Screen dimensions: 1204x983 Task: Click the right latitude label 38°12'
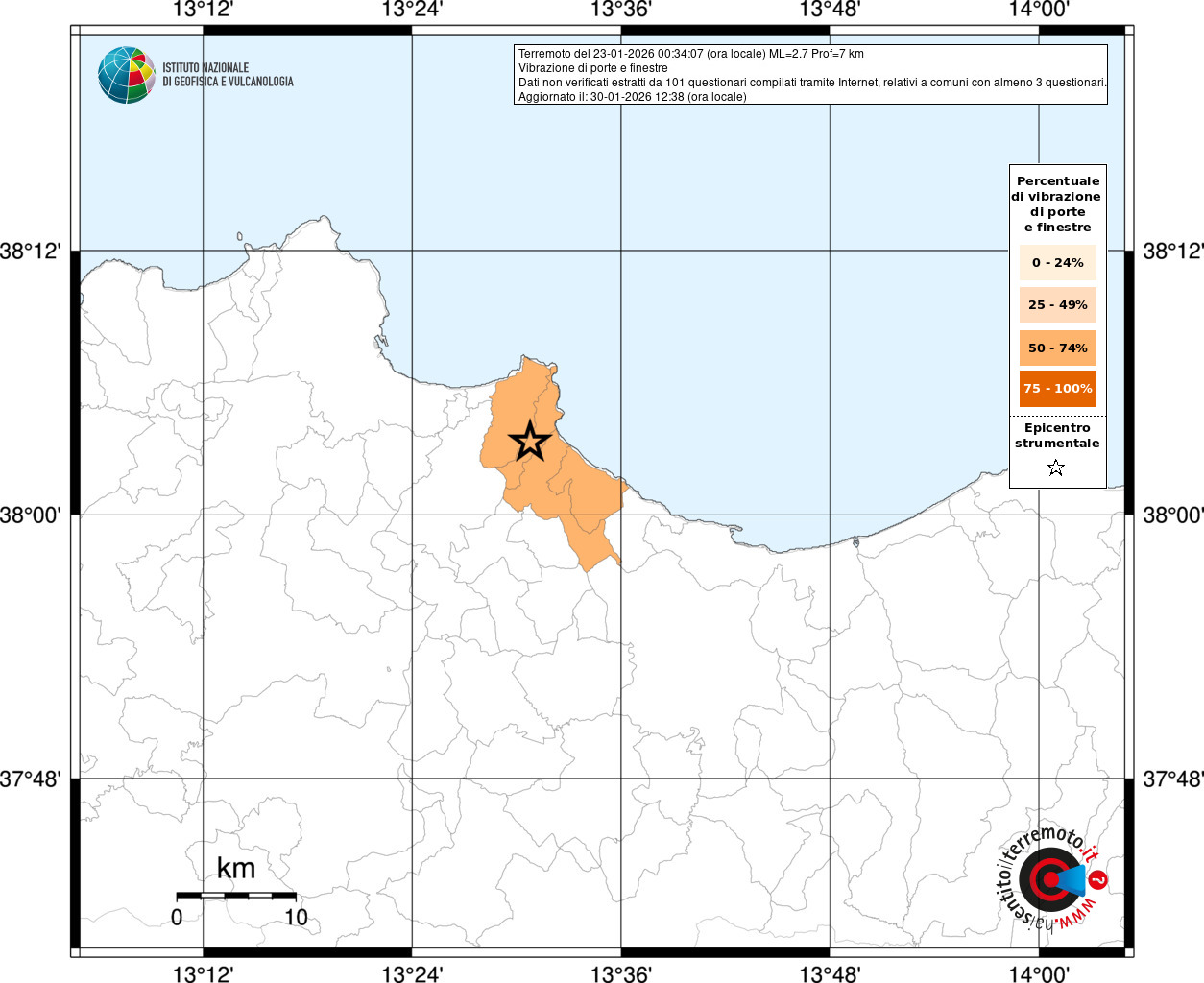1172,252
